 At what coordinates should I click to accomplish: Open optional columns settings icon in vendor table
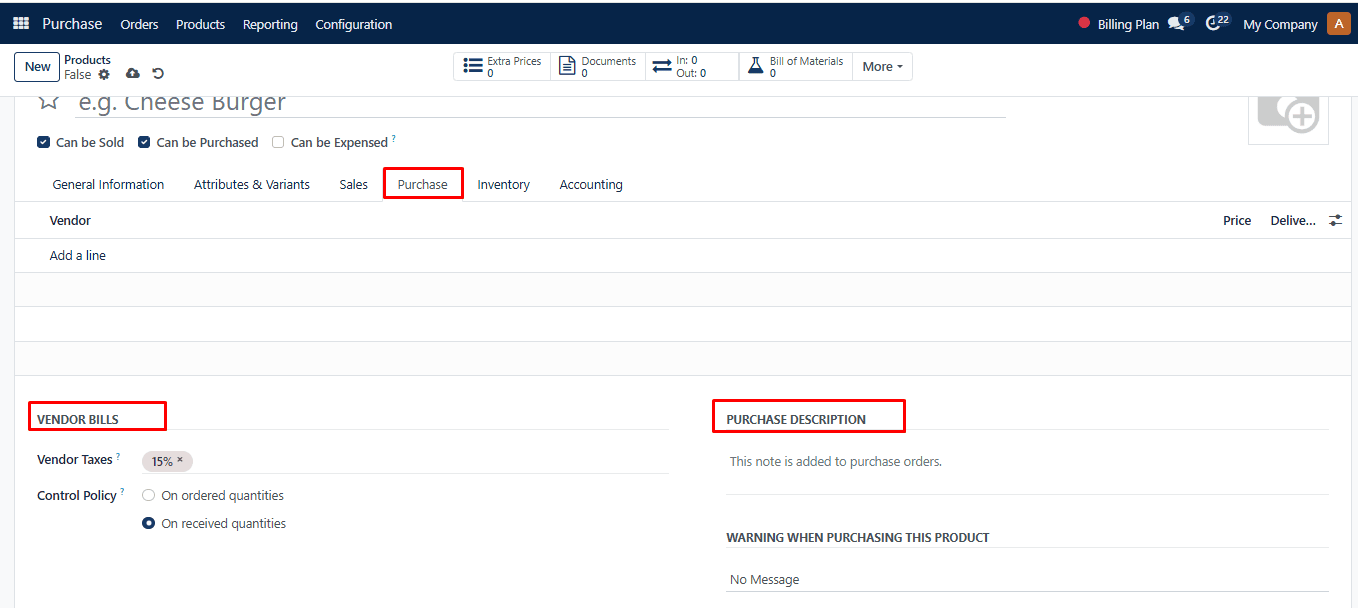[x=1335, y=220]
